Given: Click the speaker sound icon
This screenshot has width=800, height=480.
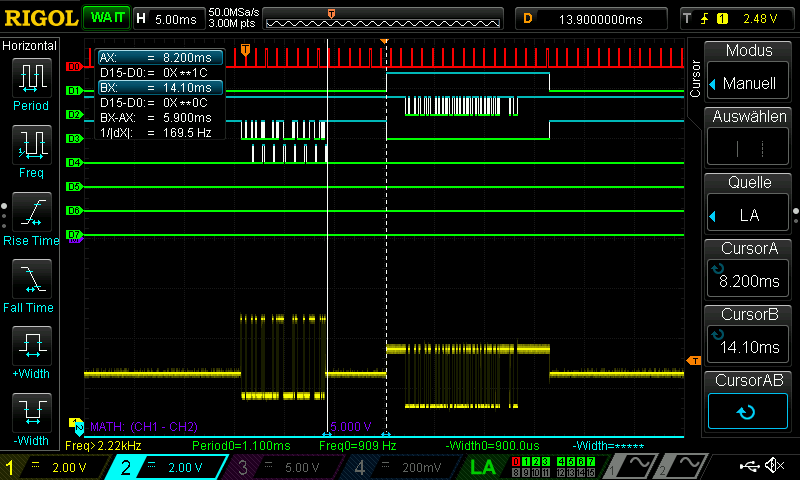Looking at the screenshot, I should point(773,466).
